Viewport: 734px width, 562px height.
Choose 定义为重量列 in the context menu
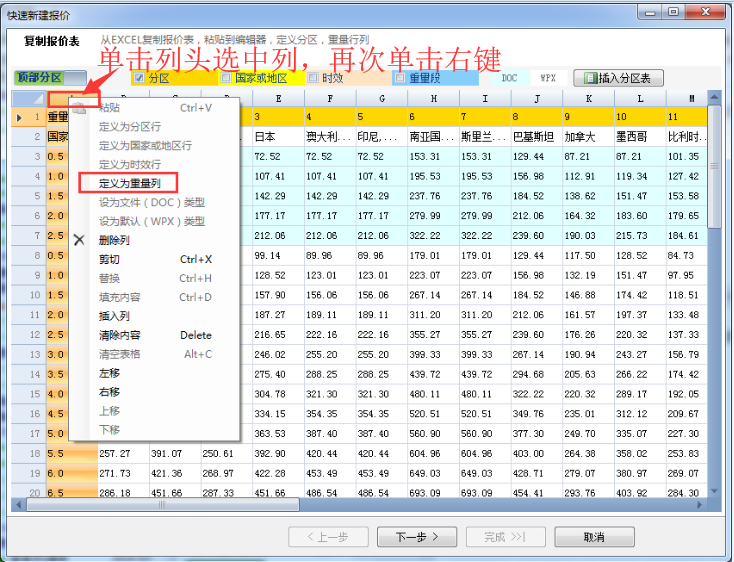pyautogui.click(x=127, y=183)
